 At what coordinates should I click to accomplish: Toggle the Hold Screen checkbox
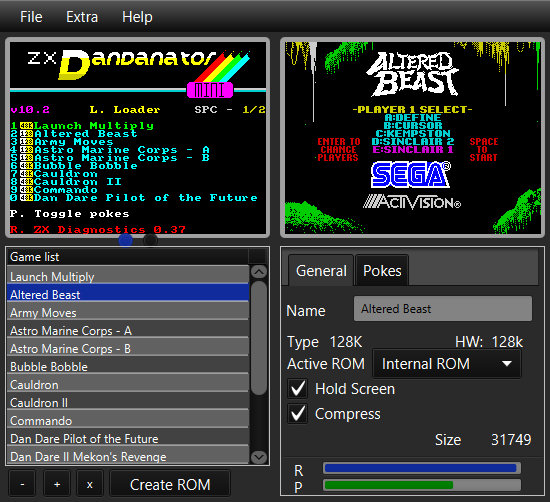tap(298, 388)
